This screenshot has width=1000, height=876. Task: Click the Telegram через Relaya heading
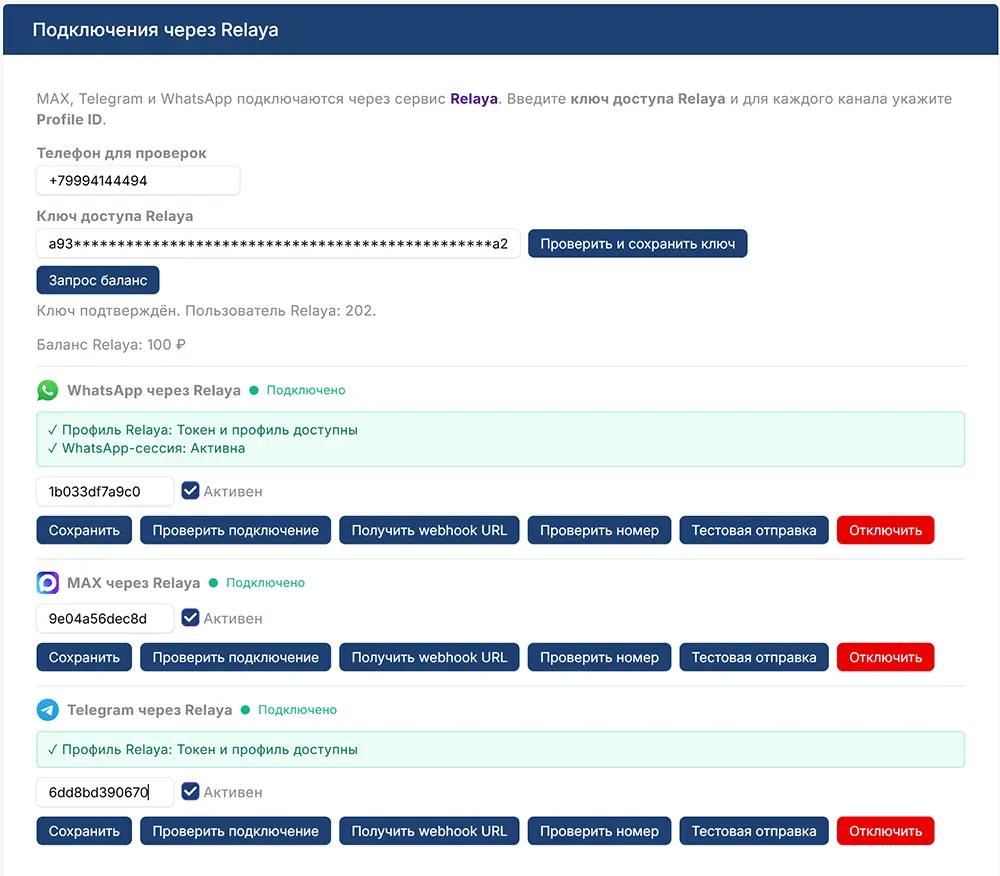tap(149, 710)
